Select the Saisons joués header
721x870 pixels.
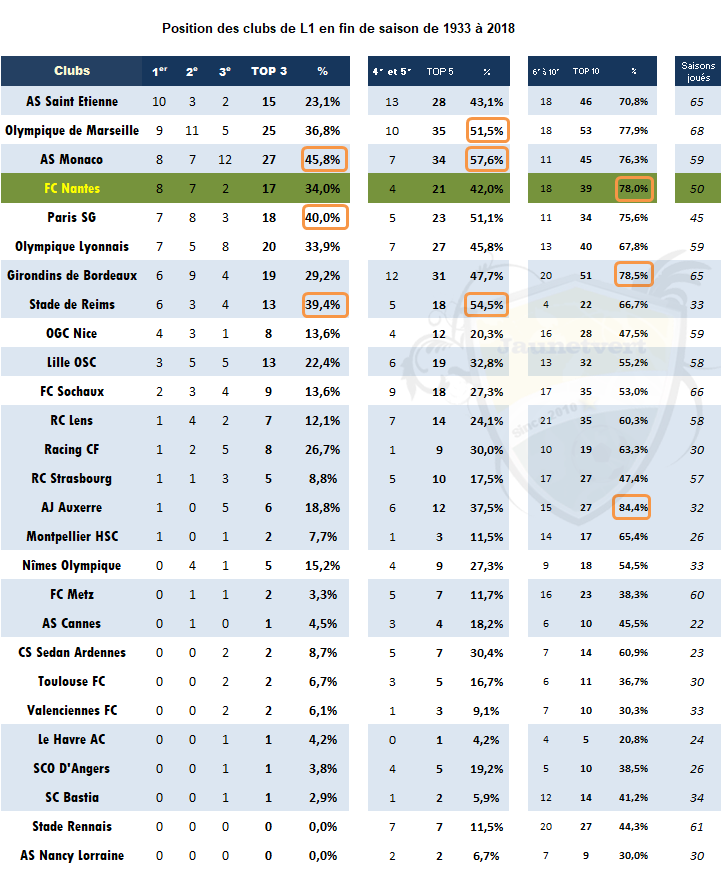(x=698, y=72)
